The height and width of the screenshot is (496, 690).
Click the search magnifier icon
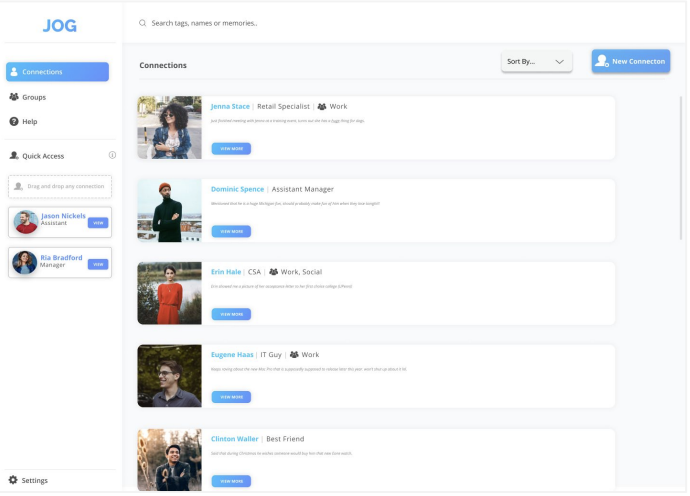point(143,23)
